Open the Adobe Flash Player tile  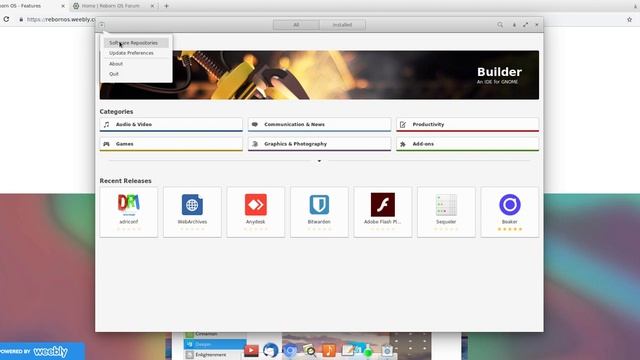pos(382,212)
